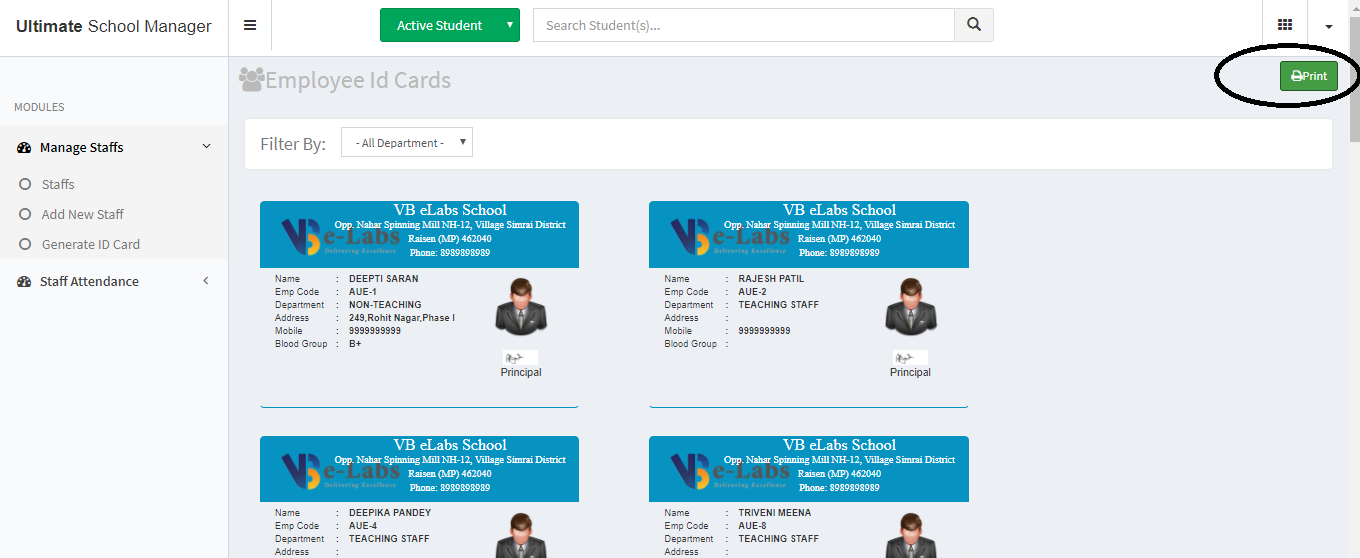Select the name DEEPTI SARAN
Viewport: 1360px width, 558px height.
click(x=384, y=279)
